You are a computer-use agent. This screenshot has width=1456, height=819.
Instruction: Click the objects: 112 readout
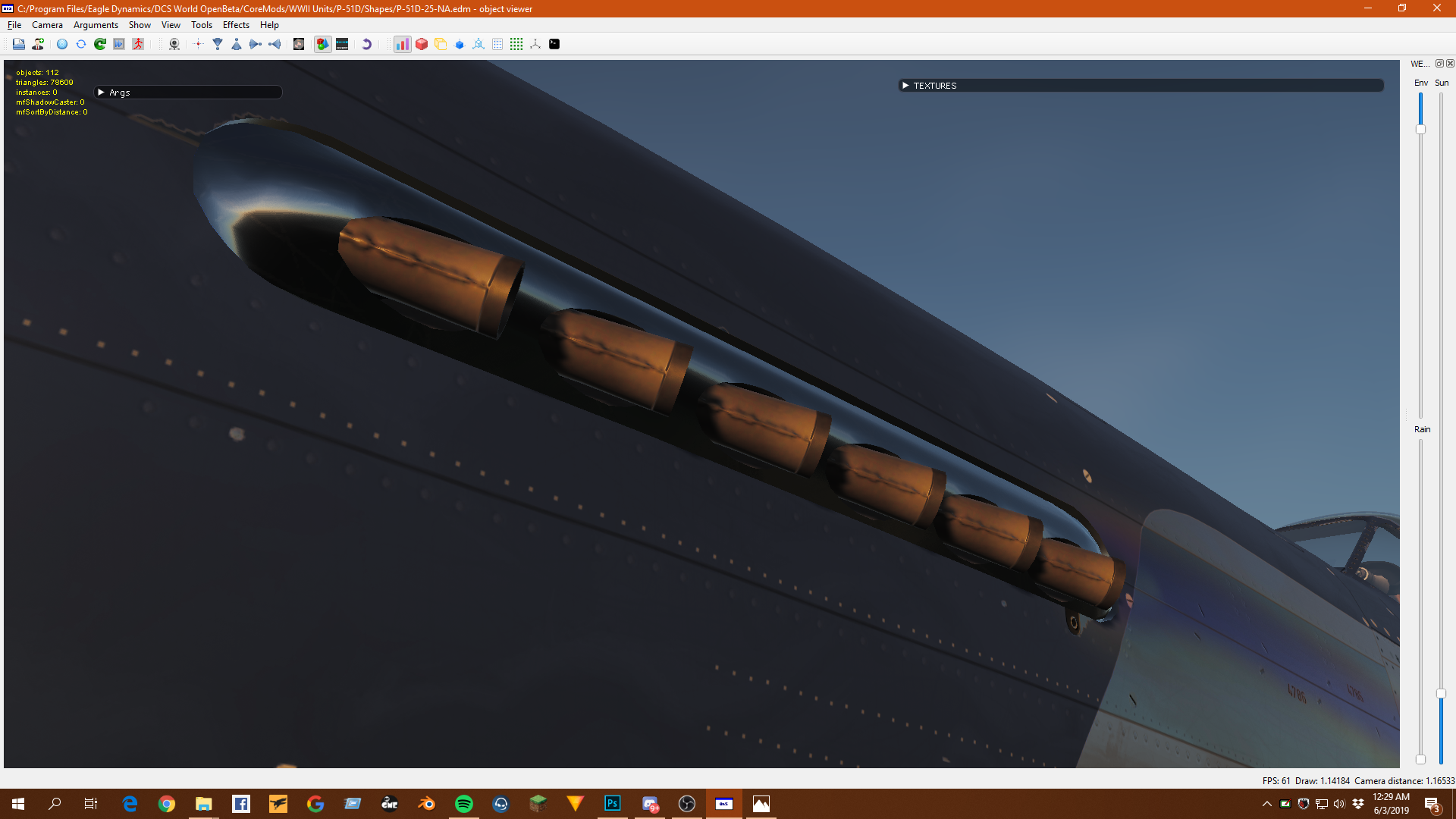coord(37,73)
